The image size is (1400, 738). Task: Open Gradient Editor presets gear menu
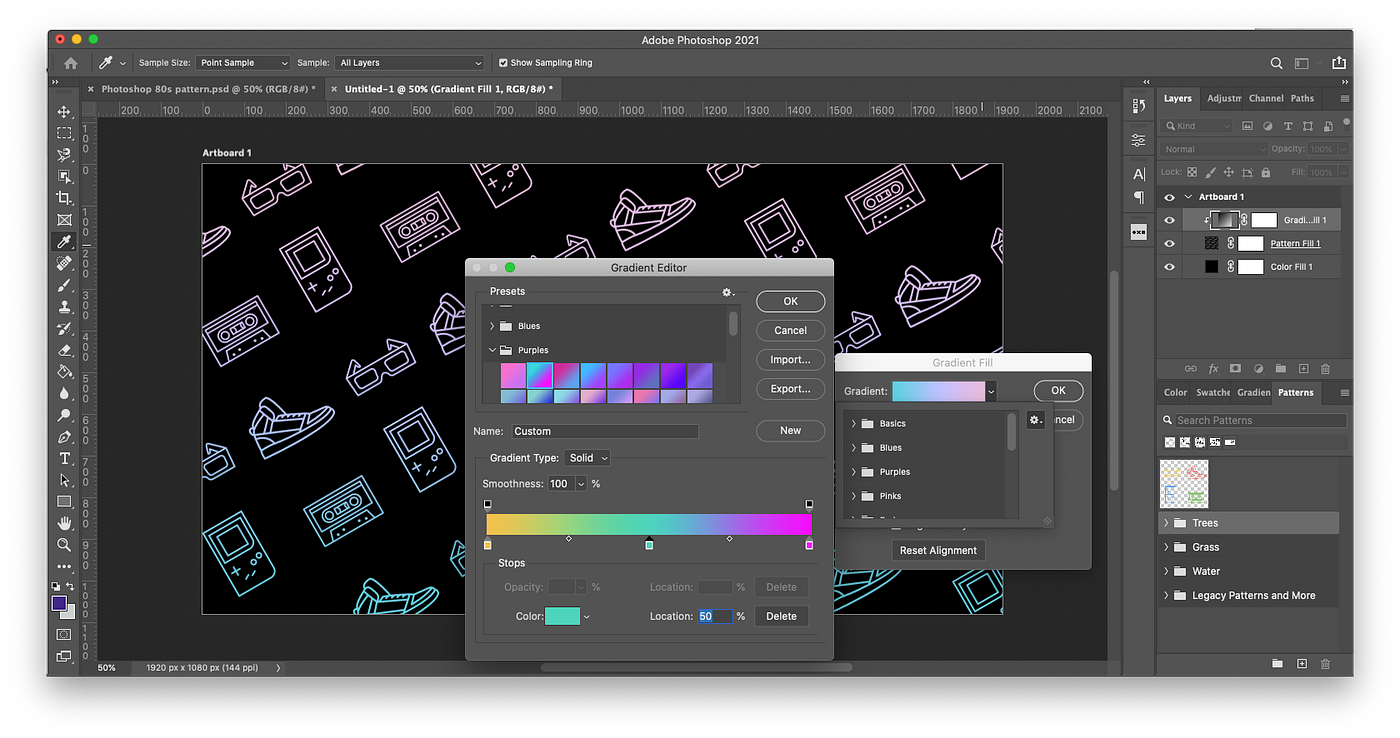click(x=728, y=292)
